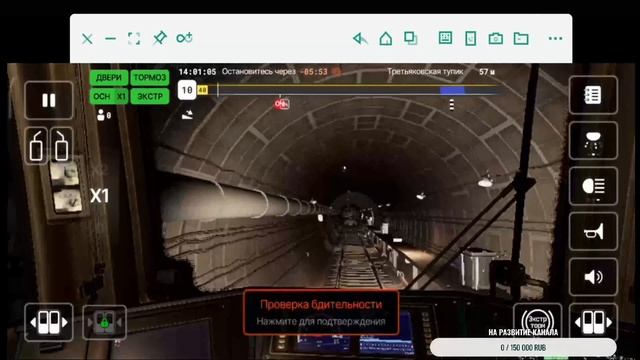Click the 14:01:05 clock display
This screenshot has width=640, height=360.
(x=197, y=72)
